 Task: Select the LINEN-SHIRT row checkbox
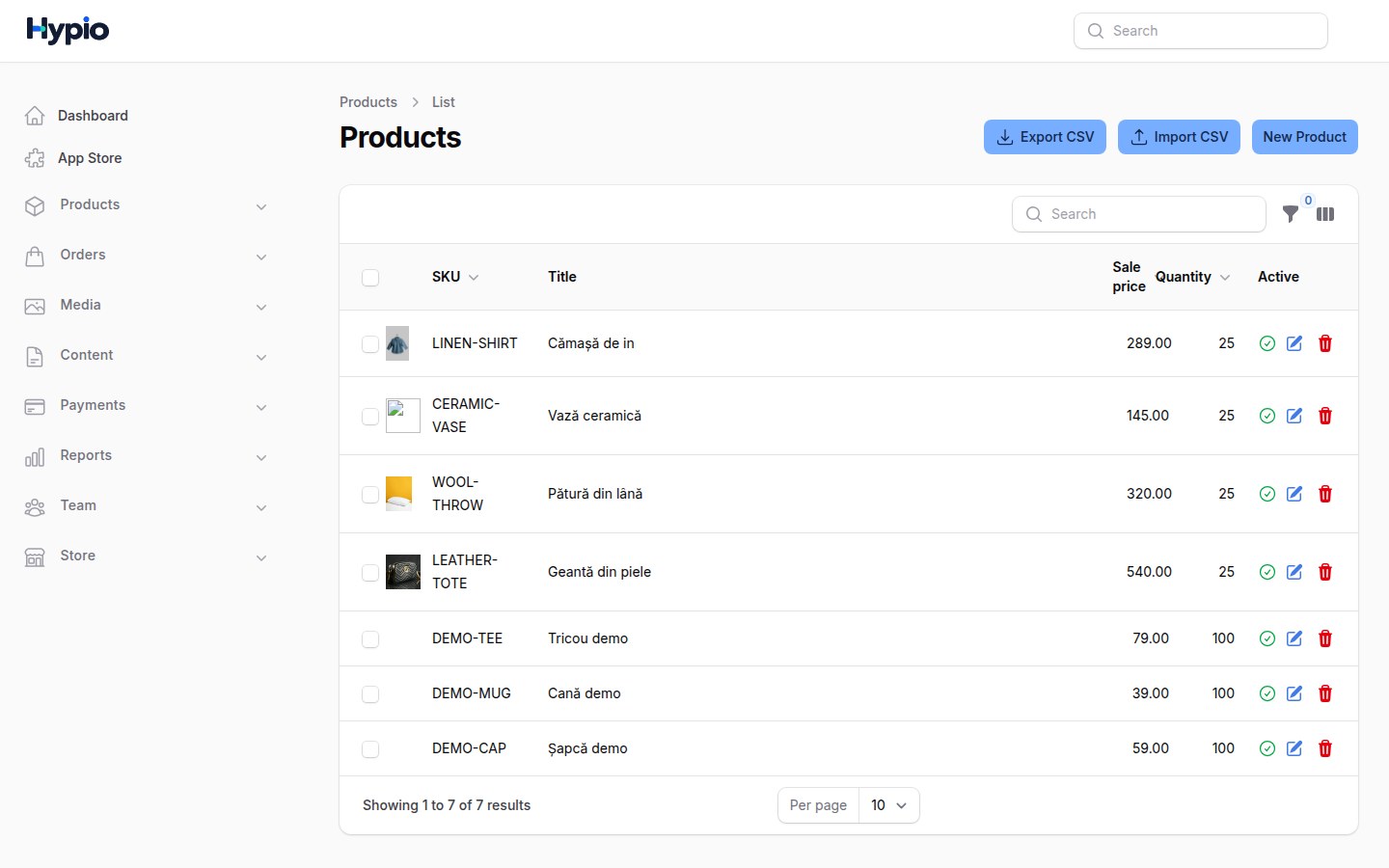point(370,344)
